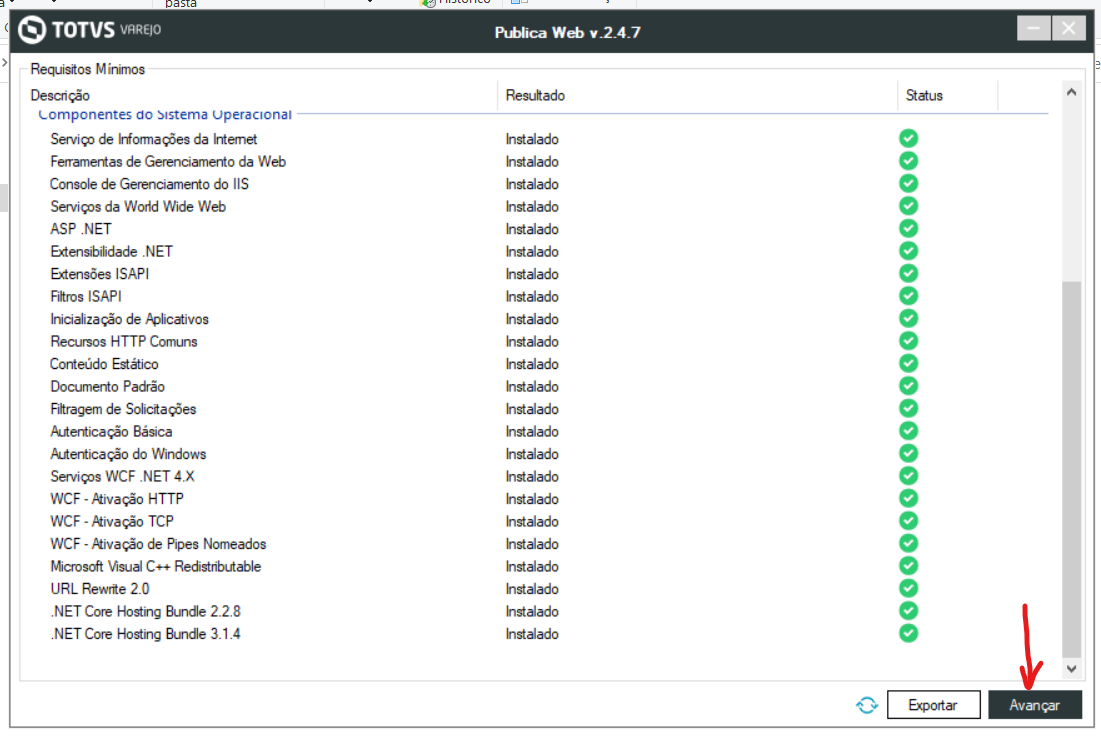This screenshot has width=1101, height=740.
Task: Select the Recursos HTTP Comuns row text
Action: click(x=124, y=341)
